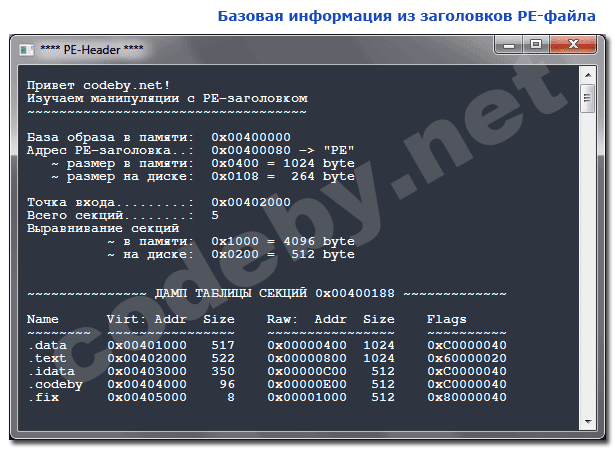Click virtual address 0x00402000 in .text row
Image resolution: width=615 pixels, height=452 pixels.
pos(147,358)
